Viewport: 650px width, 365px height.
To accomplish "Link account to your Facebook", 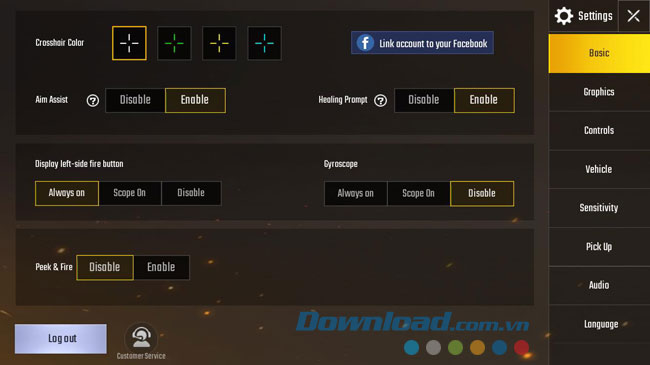I will point(422,43).
